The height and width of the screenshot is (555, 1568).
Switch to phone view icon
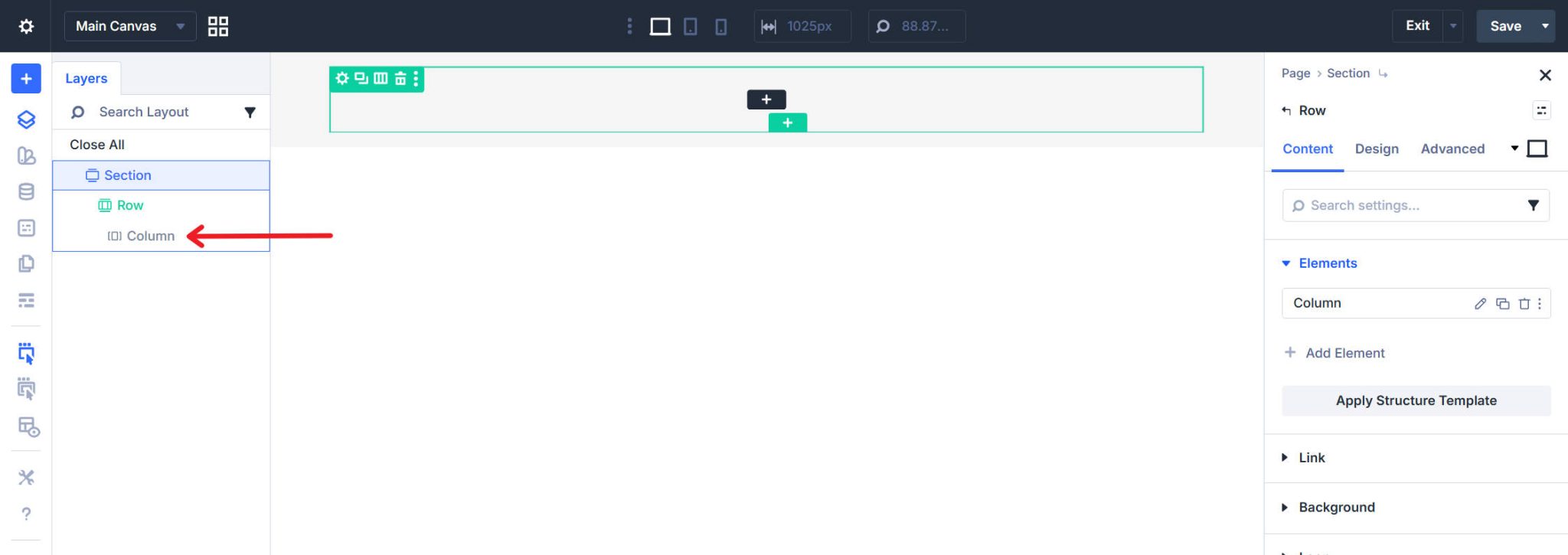(x=721, y=27)
